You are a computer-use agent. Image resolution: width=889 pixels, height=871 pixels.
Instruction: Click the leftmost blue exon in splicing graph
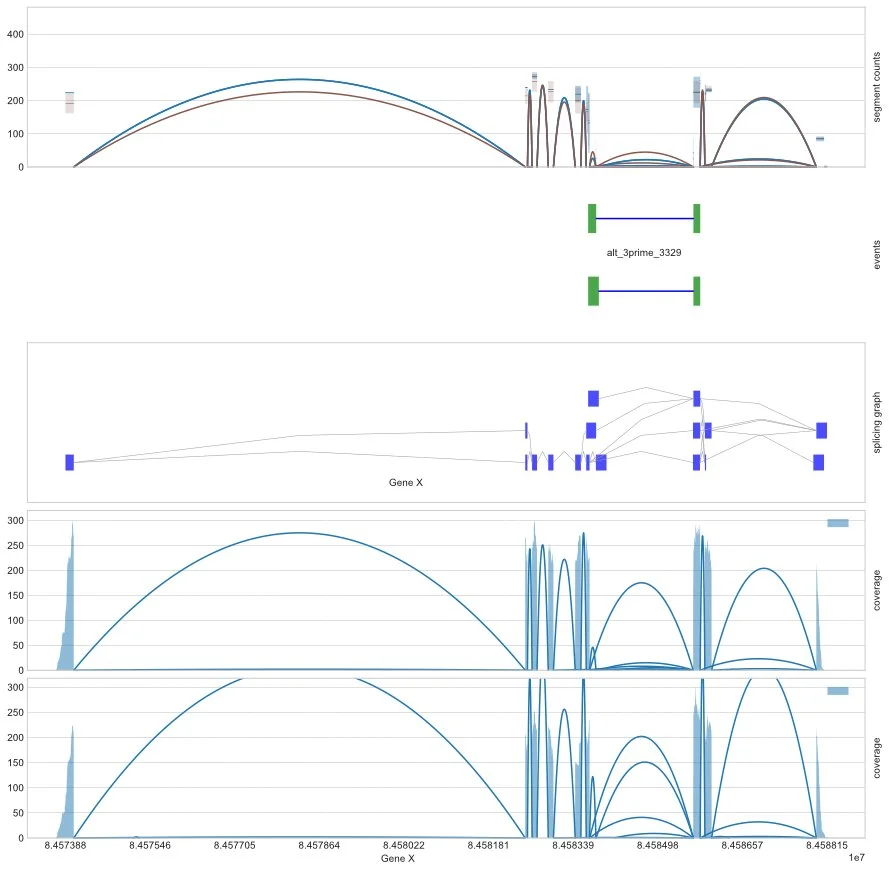point(70,462)
